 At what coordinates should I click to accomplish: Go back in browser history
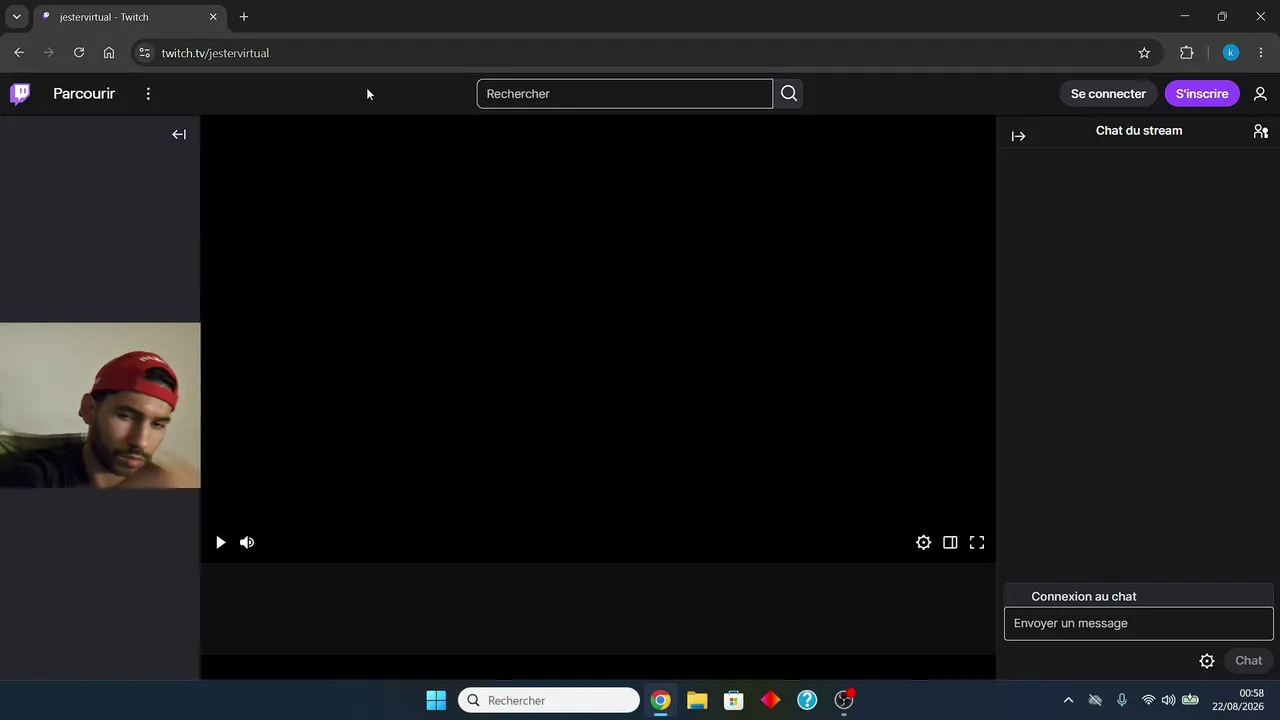(x=19, y=53)
